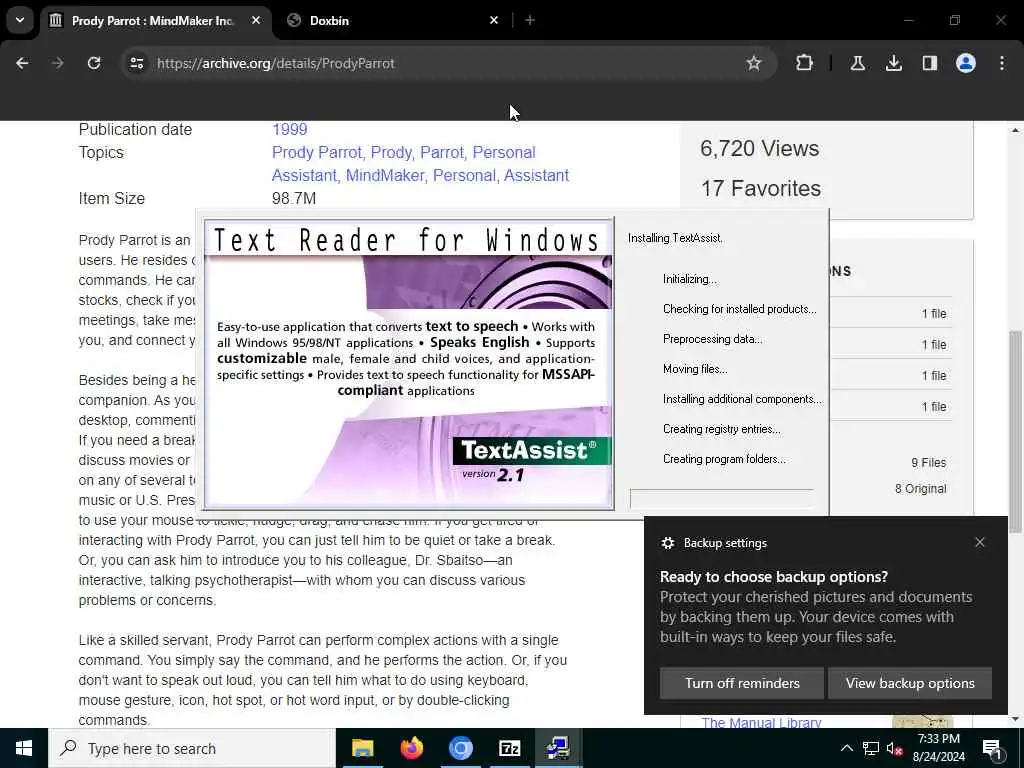The width and height of the screenshot is (1024, 768).
Task: Click the browser forward arrow
Action: (x=57, y=63)
